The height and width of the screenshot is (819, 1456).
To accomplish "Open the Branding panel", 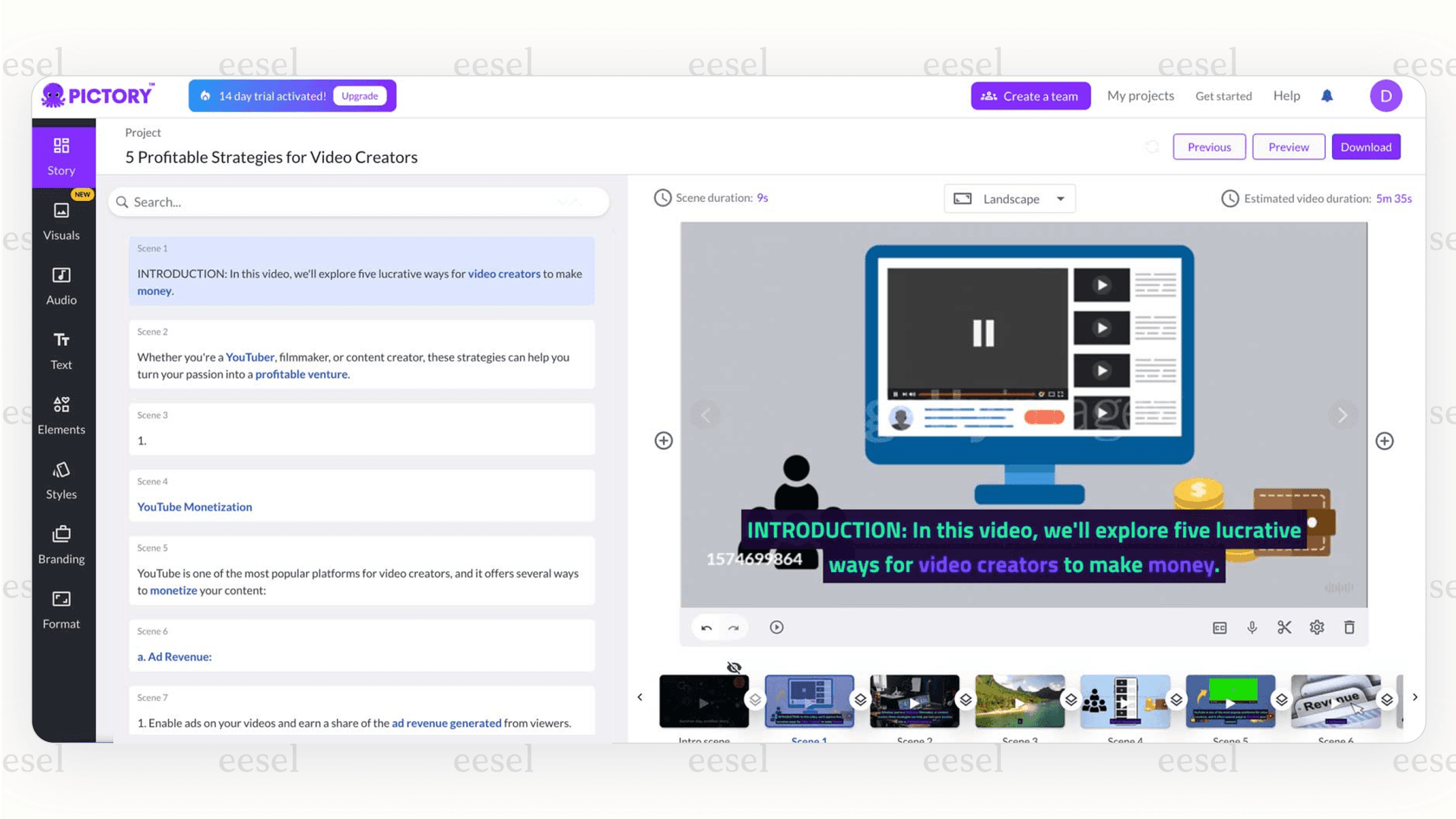I will click(61, 543).
